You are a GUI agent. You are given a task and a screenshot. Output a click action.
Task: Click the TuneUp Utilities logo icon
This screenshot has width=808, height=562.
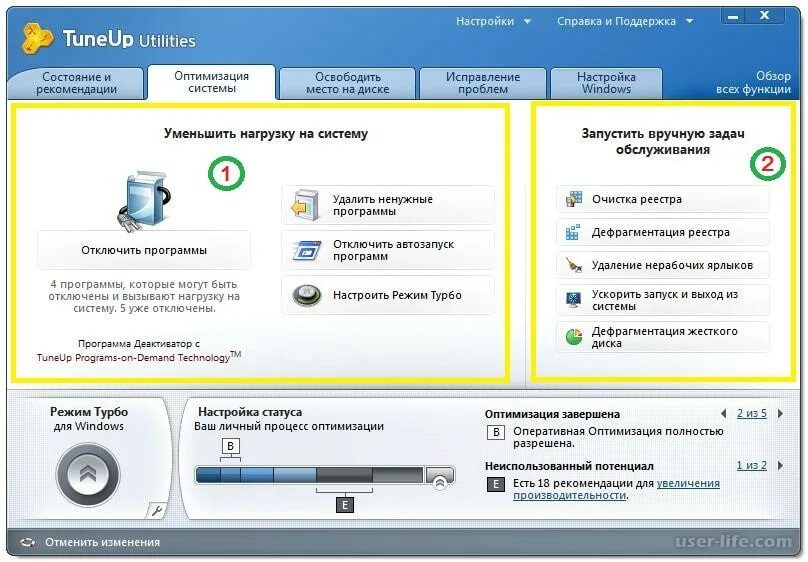pyautogui.click(x=38, y=38)
